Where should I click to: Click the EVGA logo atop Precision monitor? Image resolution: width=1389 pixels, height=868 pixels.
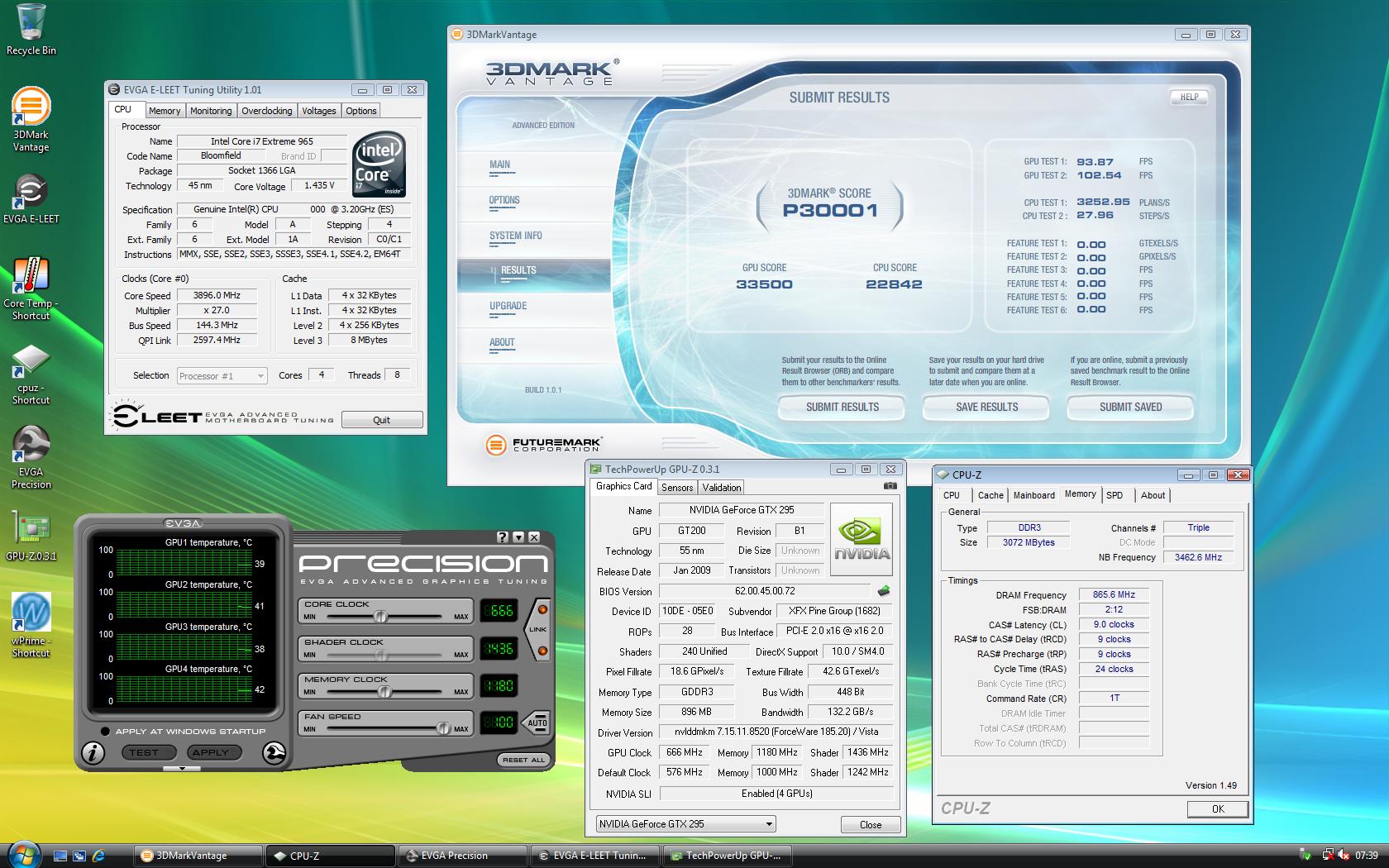(x=183, y=523)
